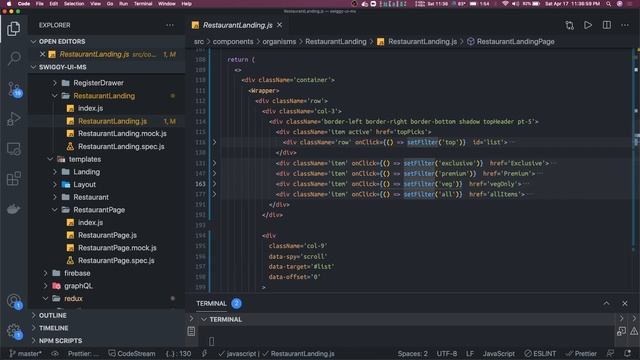
Task: Open RestaurantPage.js file
Action: (107, 235)
